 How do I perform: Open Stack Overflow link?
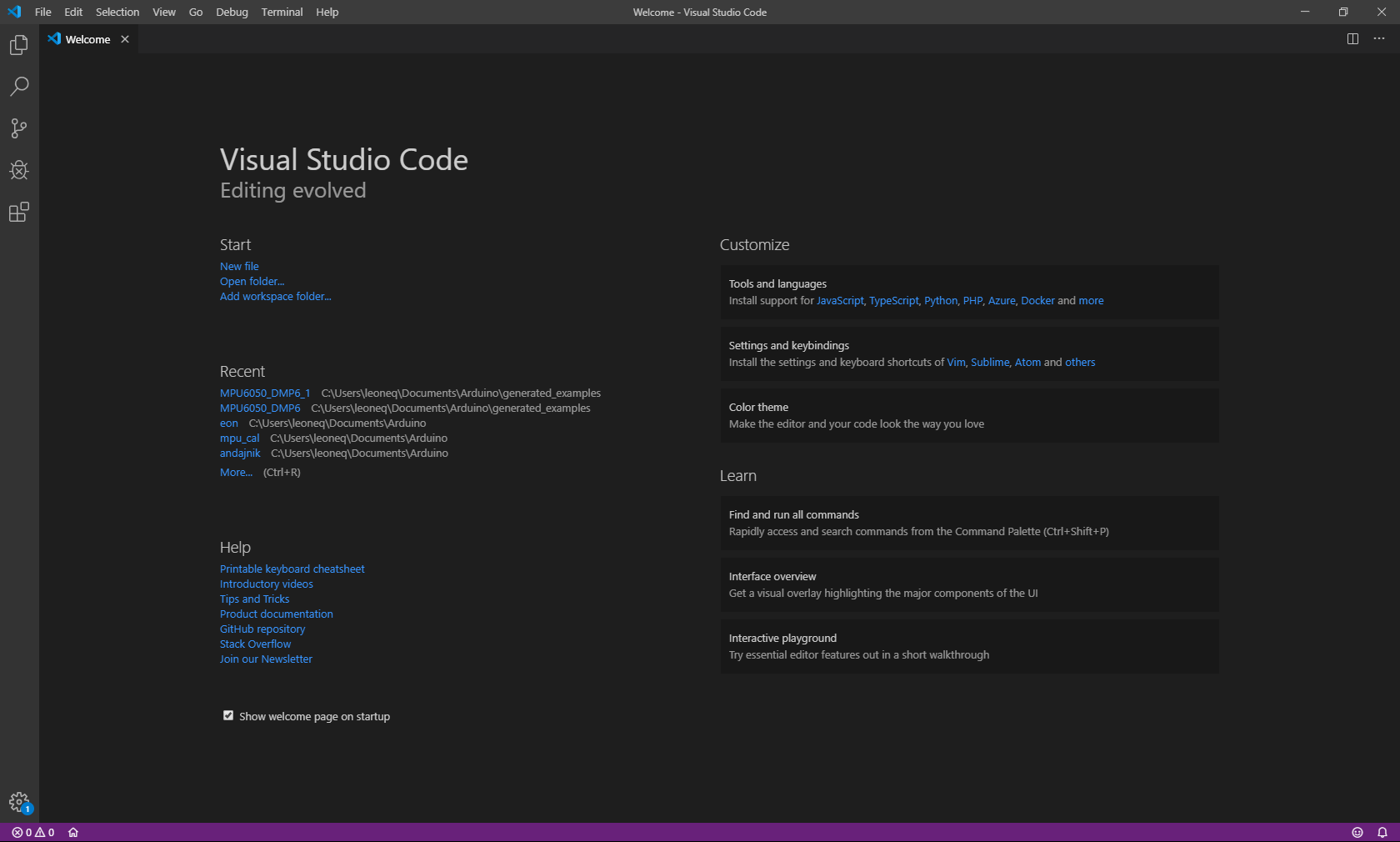(256, 644)
